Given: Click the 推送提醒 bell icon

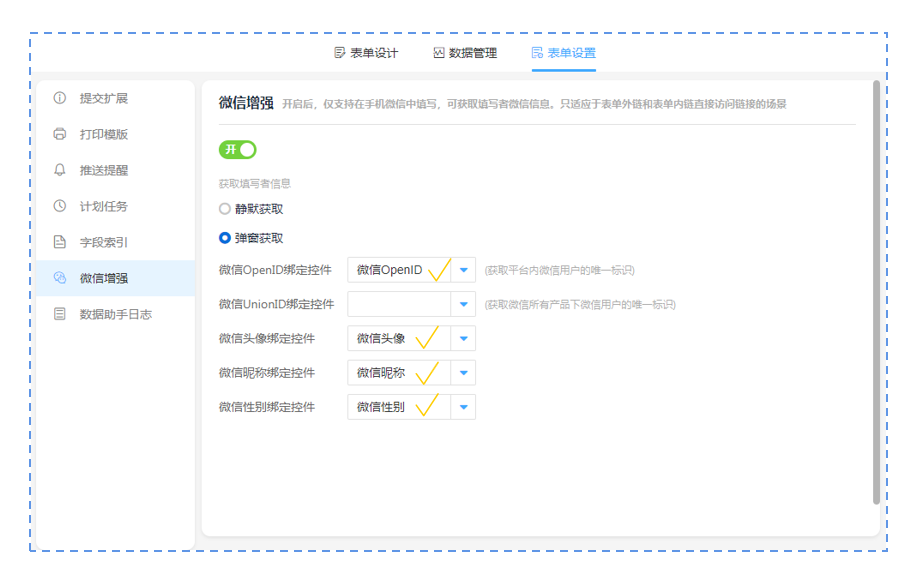Looking at the screenshot, I should 60,170.
